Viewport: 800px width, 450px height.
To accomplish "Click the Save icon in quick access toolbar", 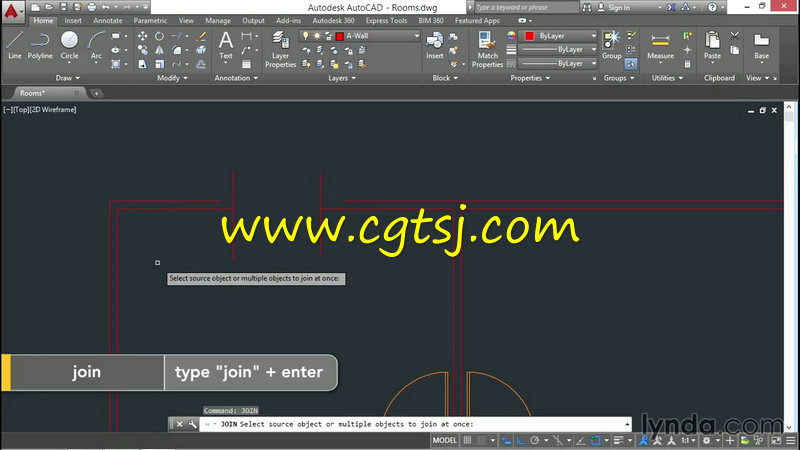I will [x=63, y=7].
